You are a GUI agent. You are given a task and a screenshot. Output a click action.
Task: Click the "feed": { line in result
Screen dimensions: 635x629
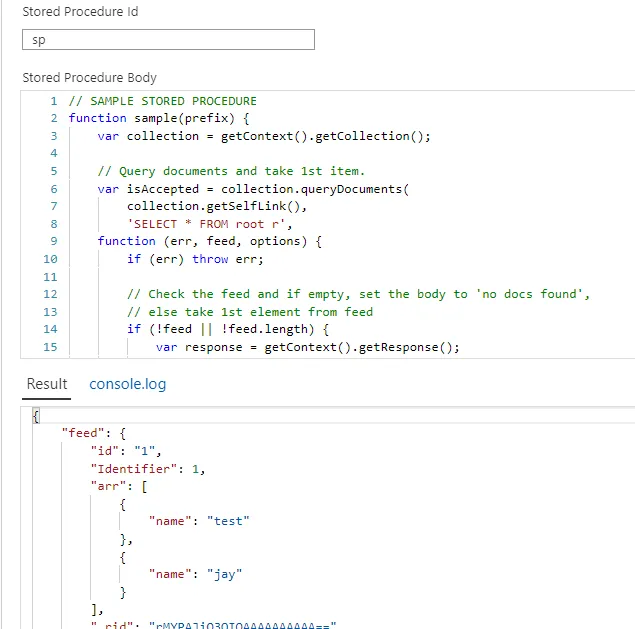(94, 433)
